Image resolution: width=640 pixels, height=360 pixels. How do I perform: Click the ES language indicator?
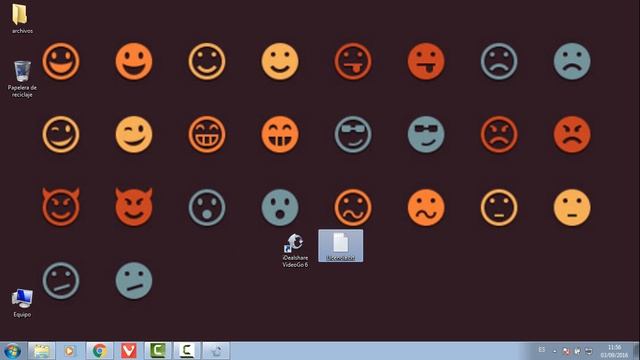(x=542, y=350)
